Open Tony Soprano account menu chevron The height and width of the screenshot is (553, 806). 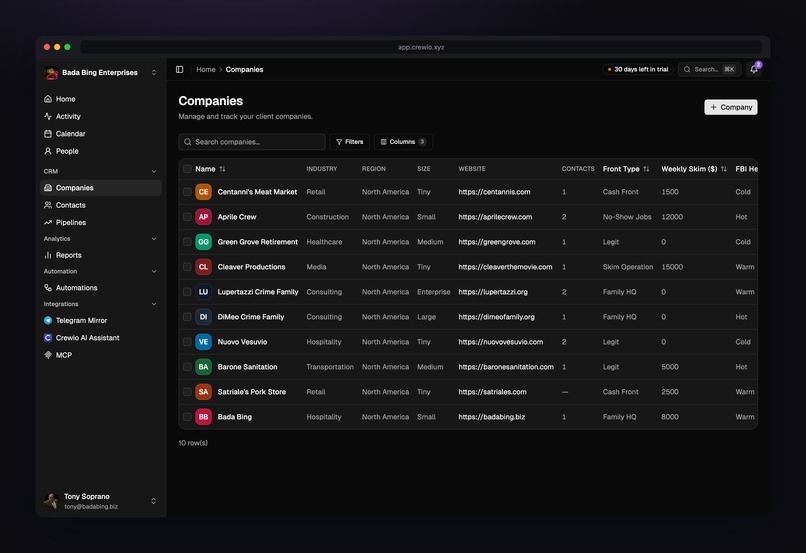click(x=153, y=501)
